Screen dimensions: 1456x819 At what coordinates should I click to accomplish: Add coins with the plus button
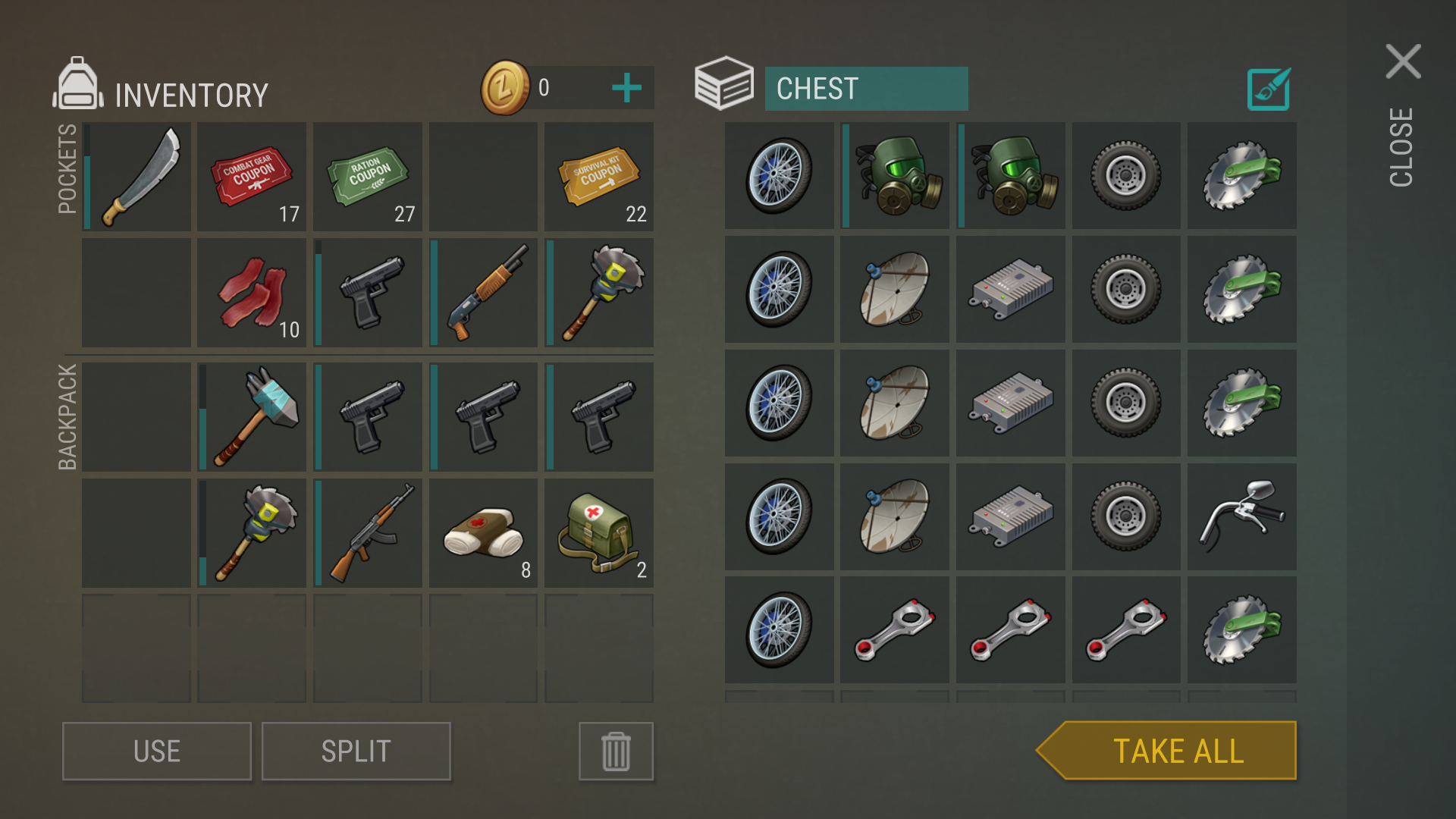click(626, 88)
